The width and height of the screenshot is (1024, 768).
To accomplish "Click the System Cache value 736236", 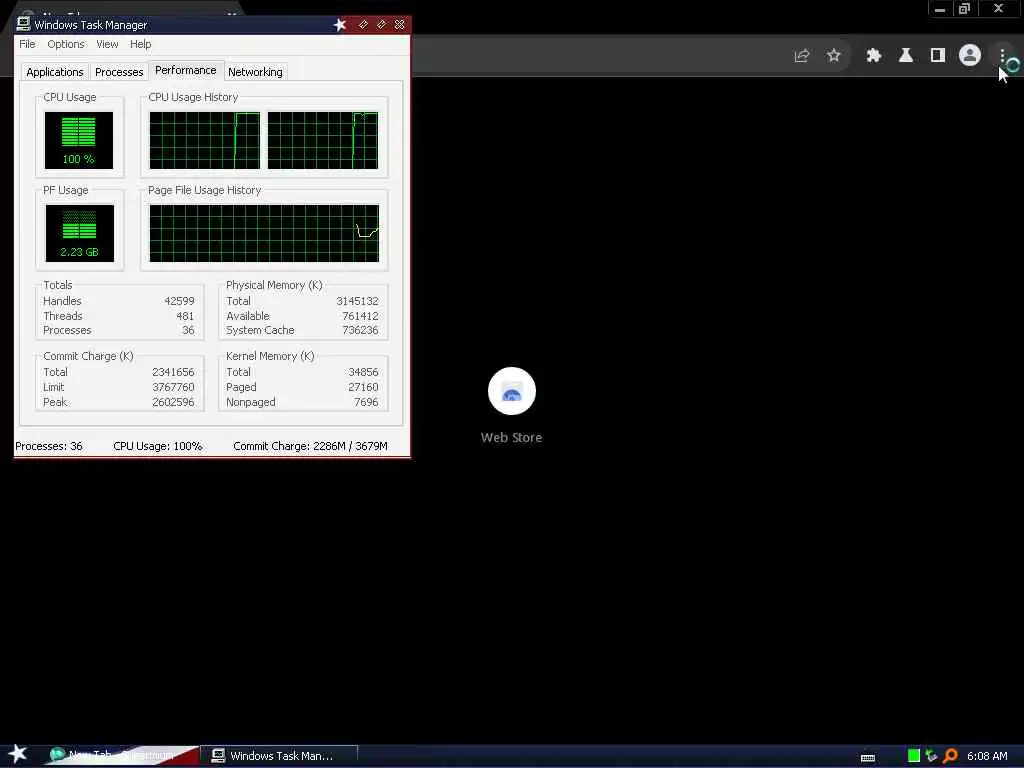I will pyautogui.click(x=360, y=330).
